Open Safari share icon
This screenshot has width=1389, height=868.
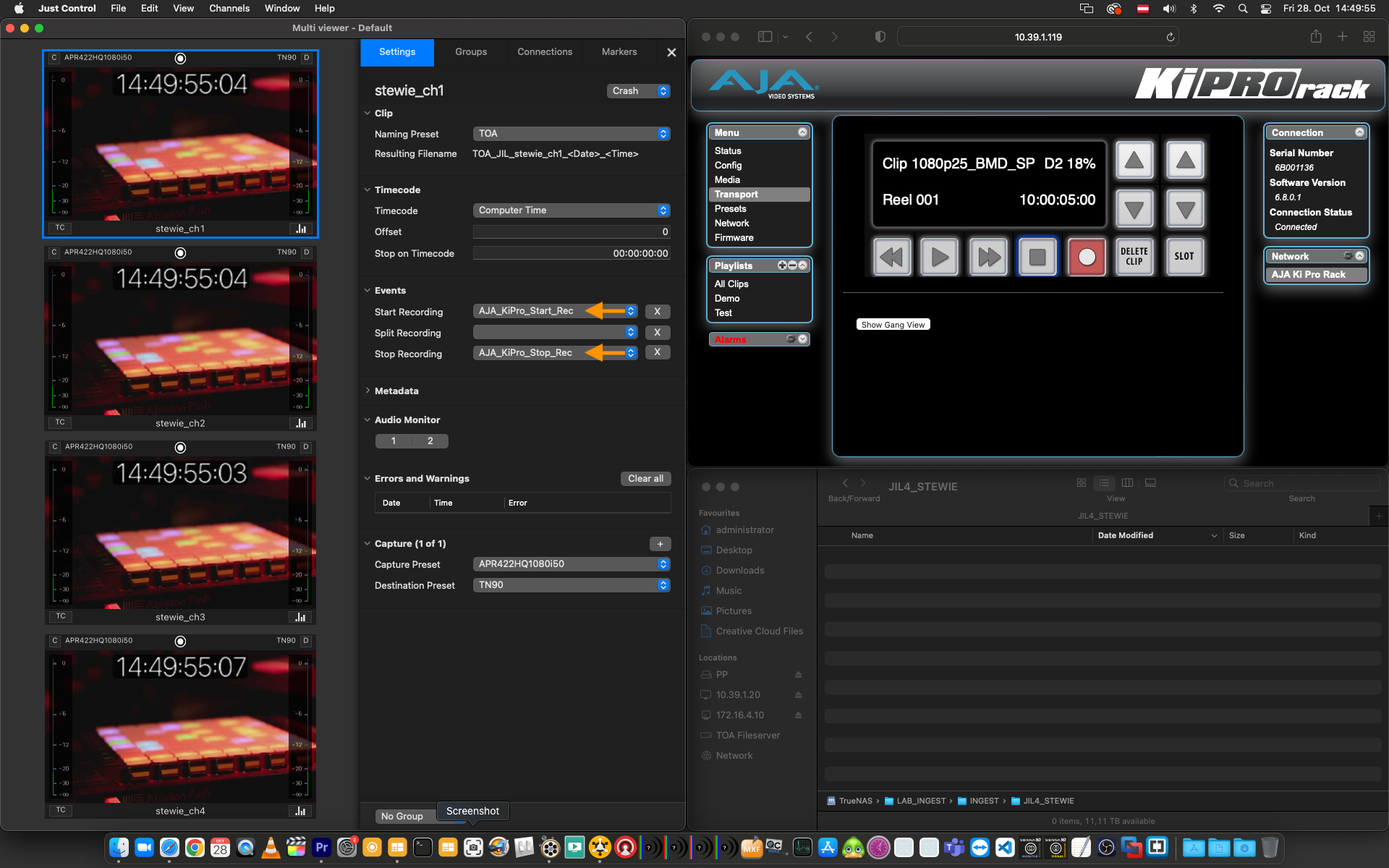point(1316,37)
